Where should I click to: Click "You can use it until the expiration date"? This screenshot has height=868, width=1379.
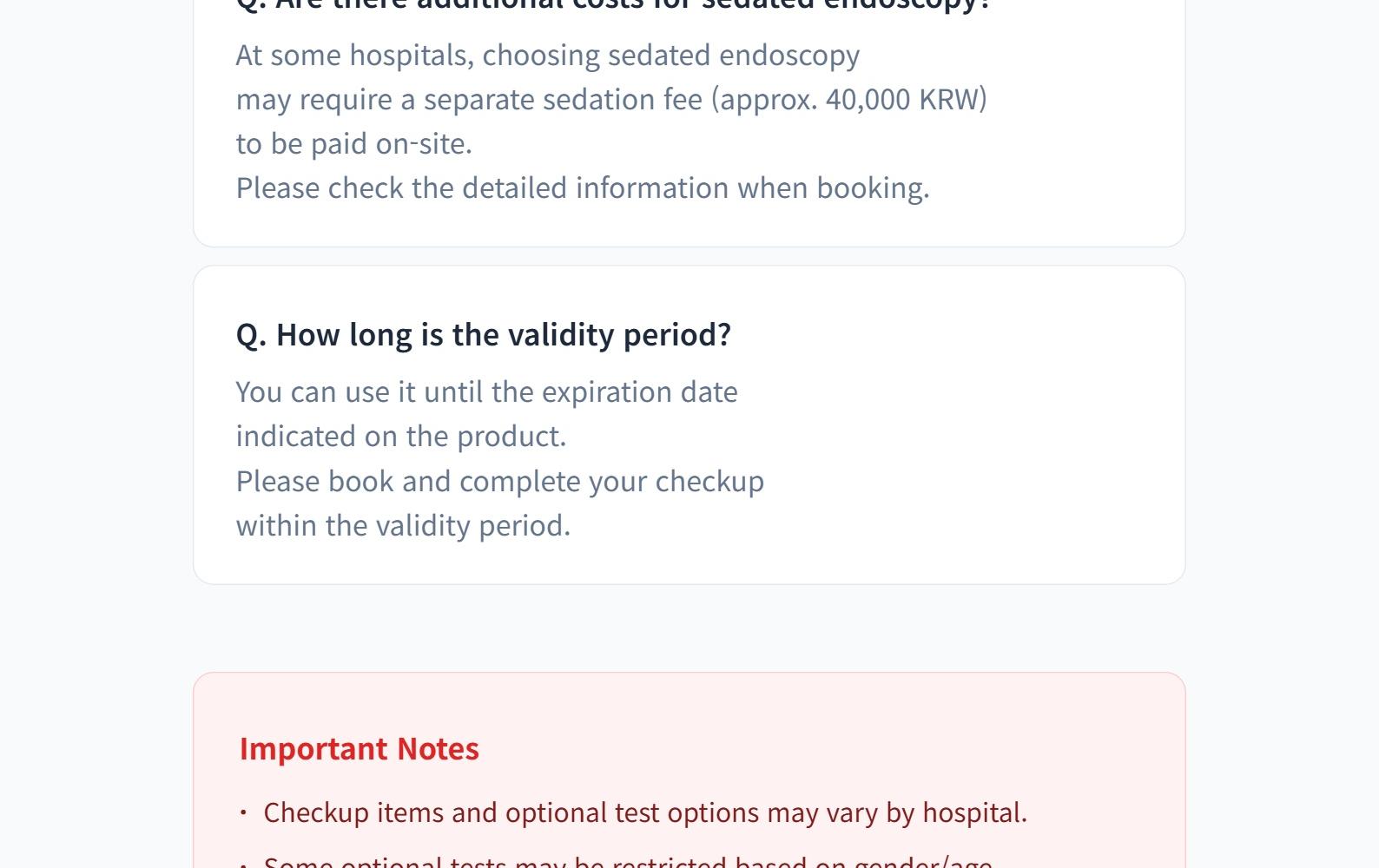[486, 392]
